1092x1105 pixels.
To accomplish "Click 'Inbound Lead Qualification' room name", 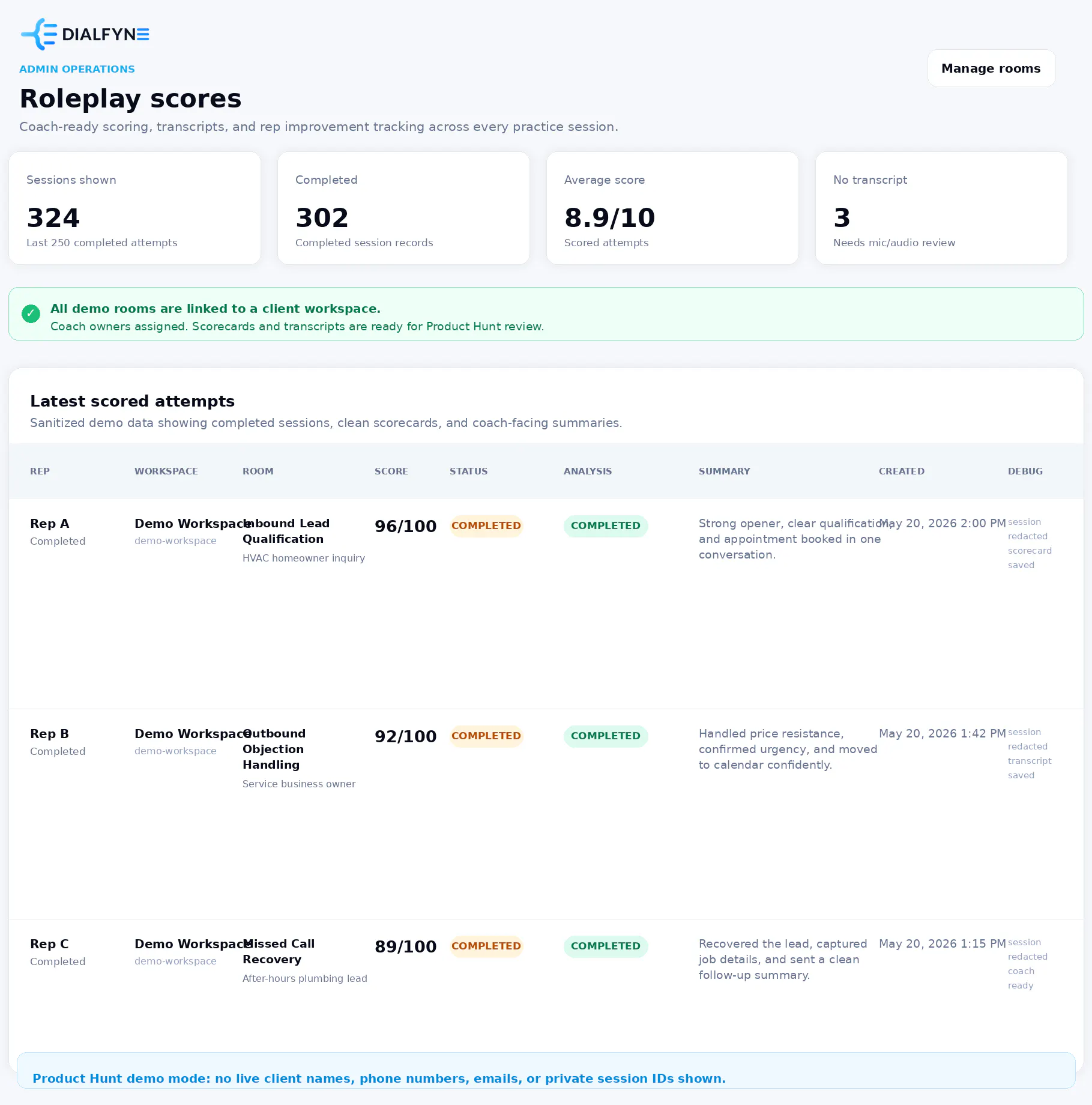I will click(286, 531).
